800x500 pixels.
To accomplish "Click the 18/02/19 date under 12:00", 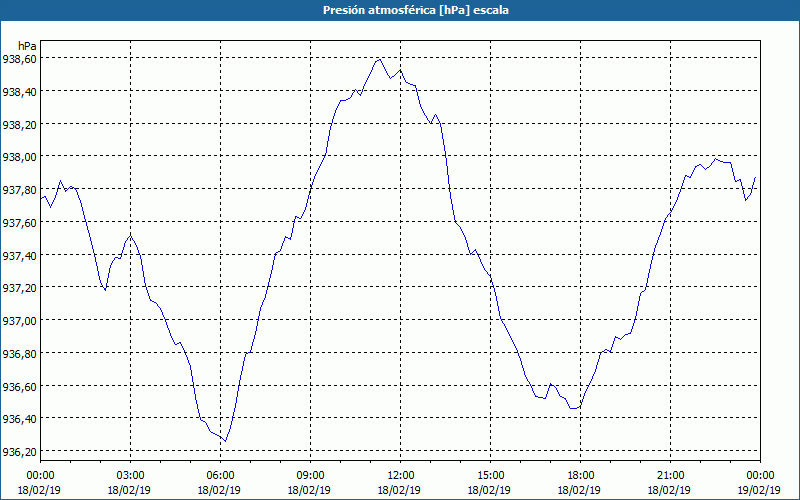I will click(x=400, y=490).
